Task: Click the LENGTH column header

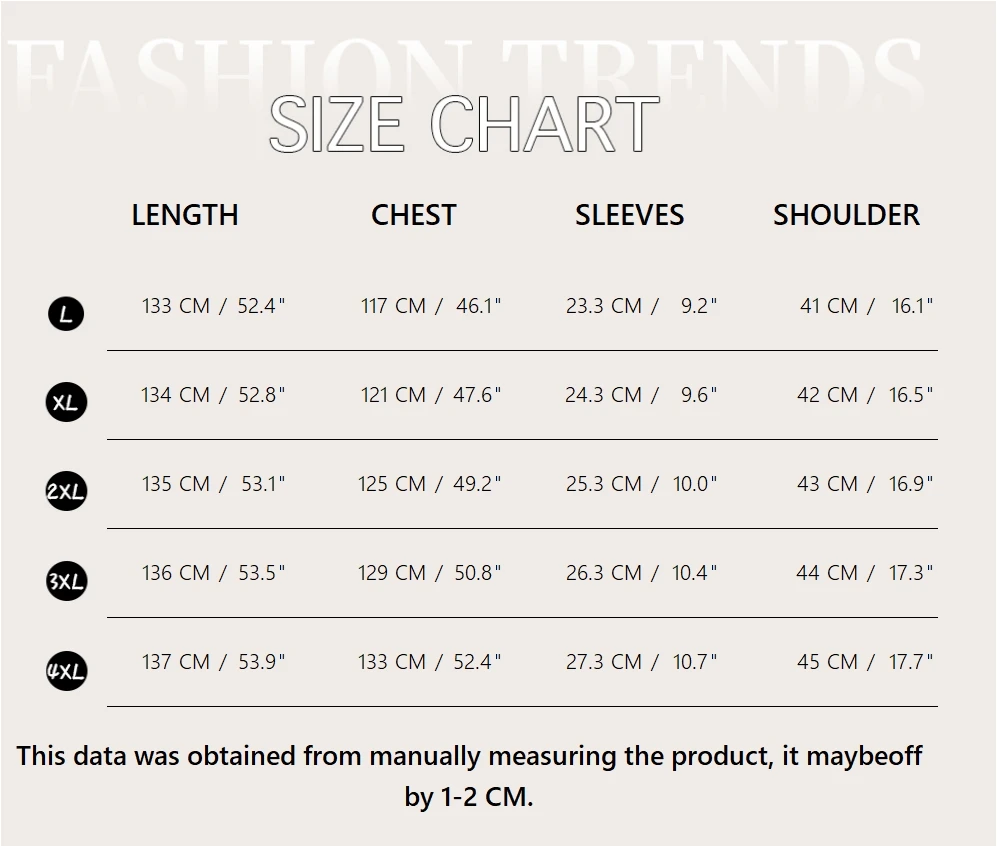Action: coord(185,215)
